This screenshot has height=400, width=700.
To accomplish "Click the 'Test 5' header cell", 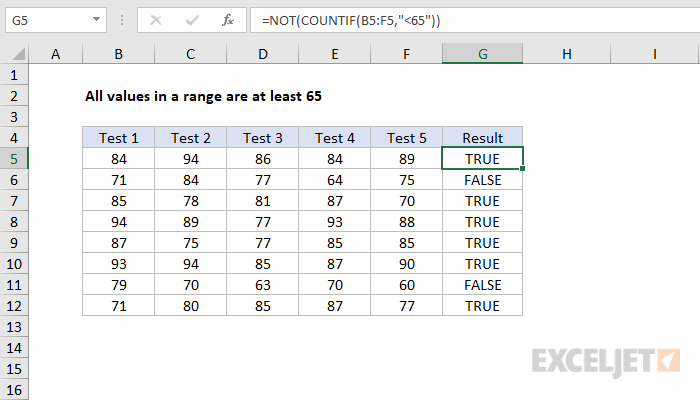I will [406, 138].
